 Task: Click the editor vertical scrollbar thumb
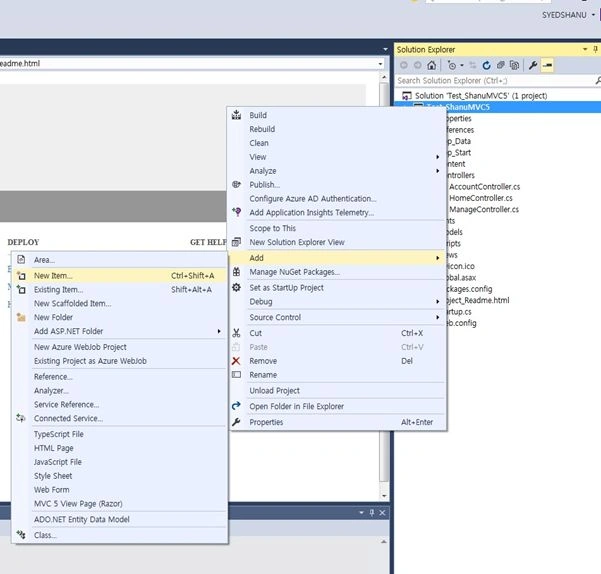(384, 282)
